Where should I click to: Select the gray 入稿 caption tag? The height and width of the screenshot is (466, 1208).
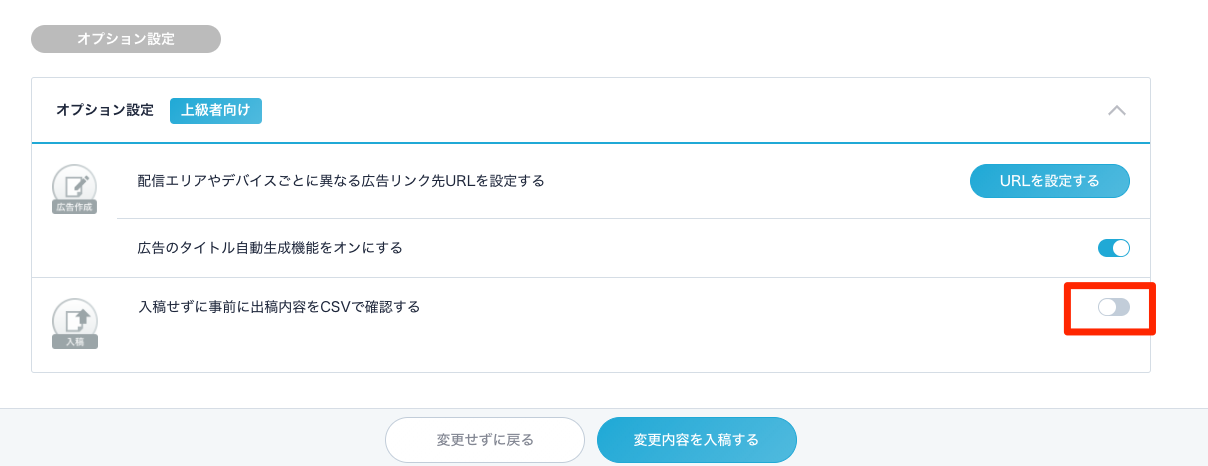click(75, 341)
